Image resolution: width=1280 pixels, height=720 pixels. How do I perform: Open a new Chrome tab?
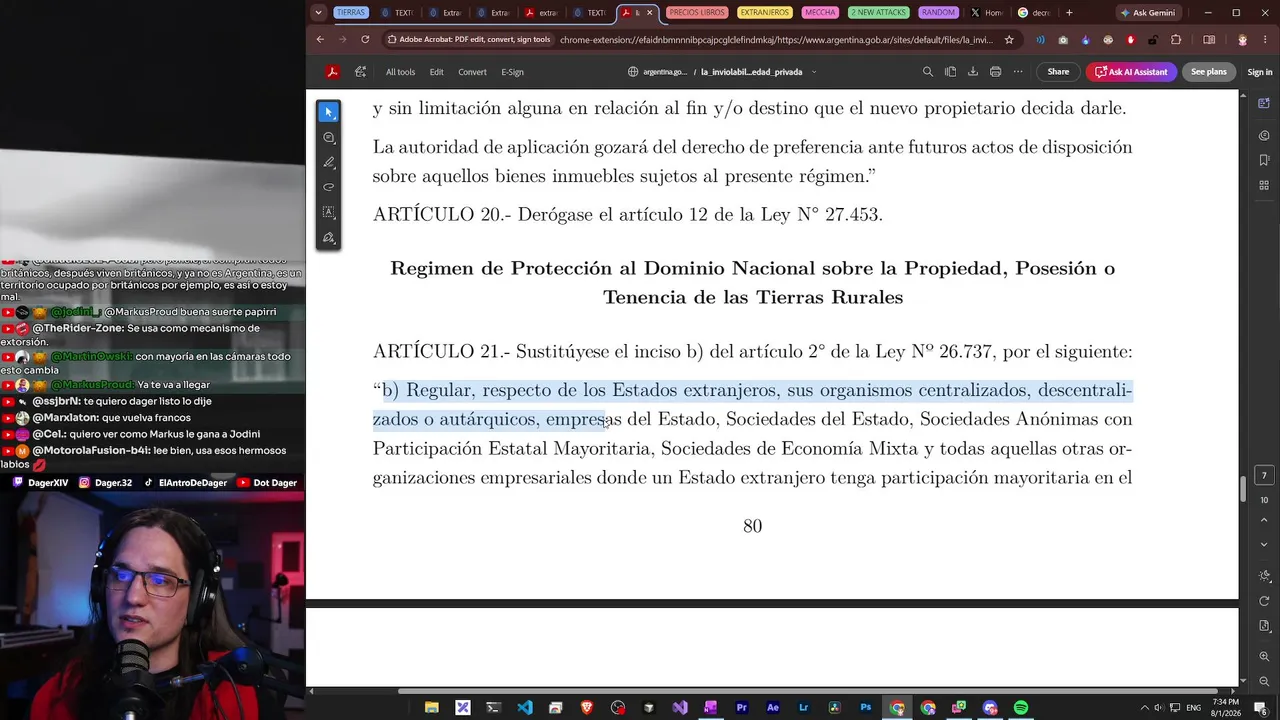point(1069,13)
